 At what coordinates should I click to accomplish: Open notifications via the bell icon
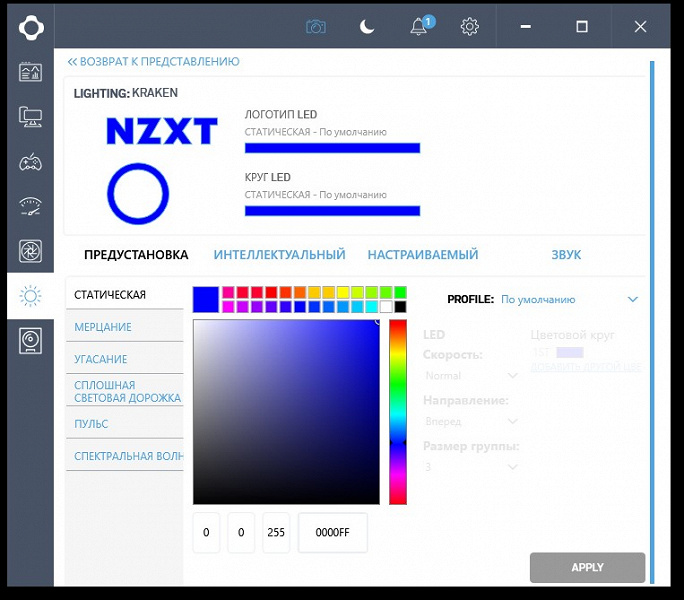point(421,26)
